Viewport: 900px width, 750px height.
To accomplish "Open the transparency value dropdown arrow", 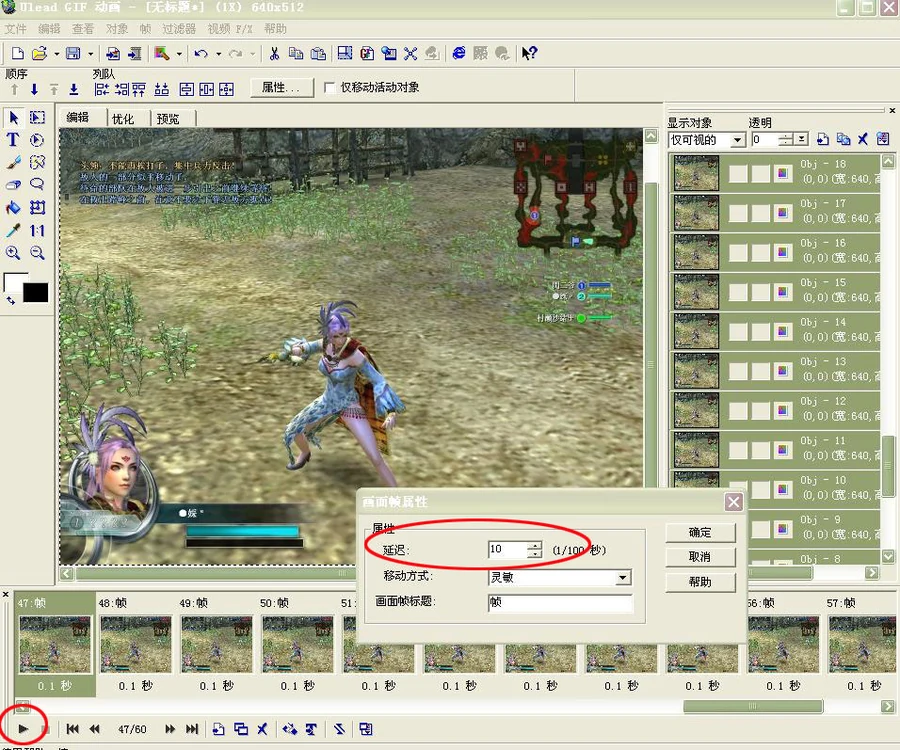I will (802, 139).
